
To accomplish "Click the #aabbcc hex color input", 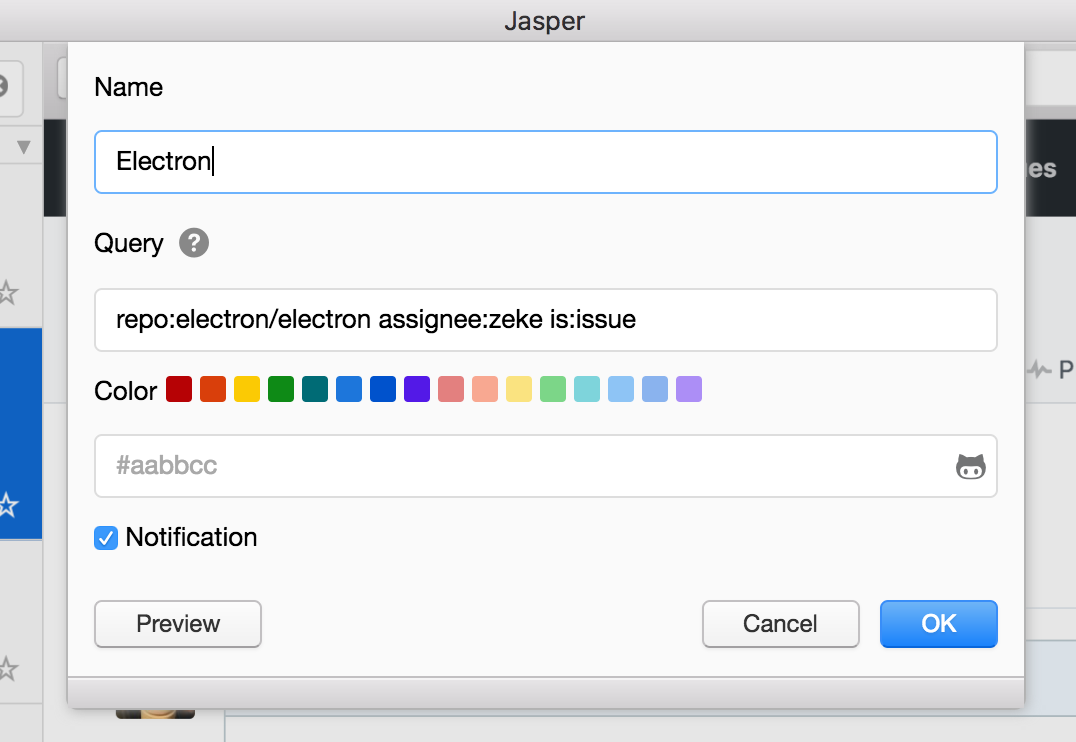I will click(x=520, y=466).
